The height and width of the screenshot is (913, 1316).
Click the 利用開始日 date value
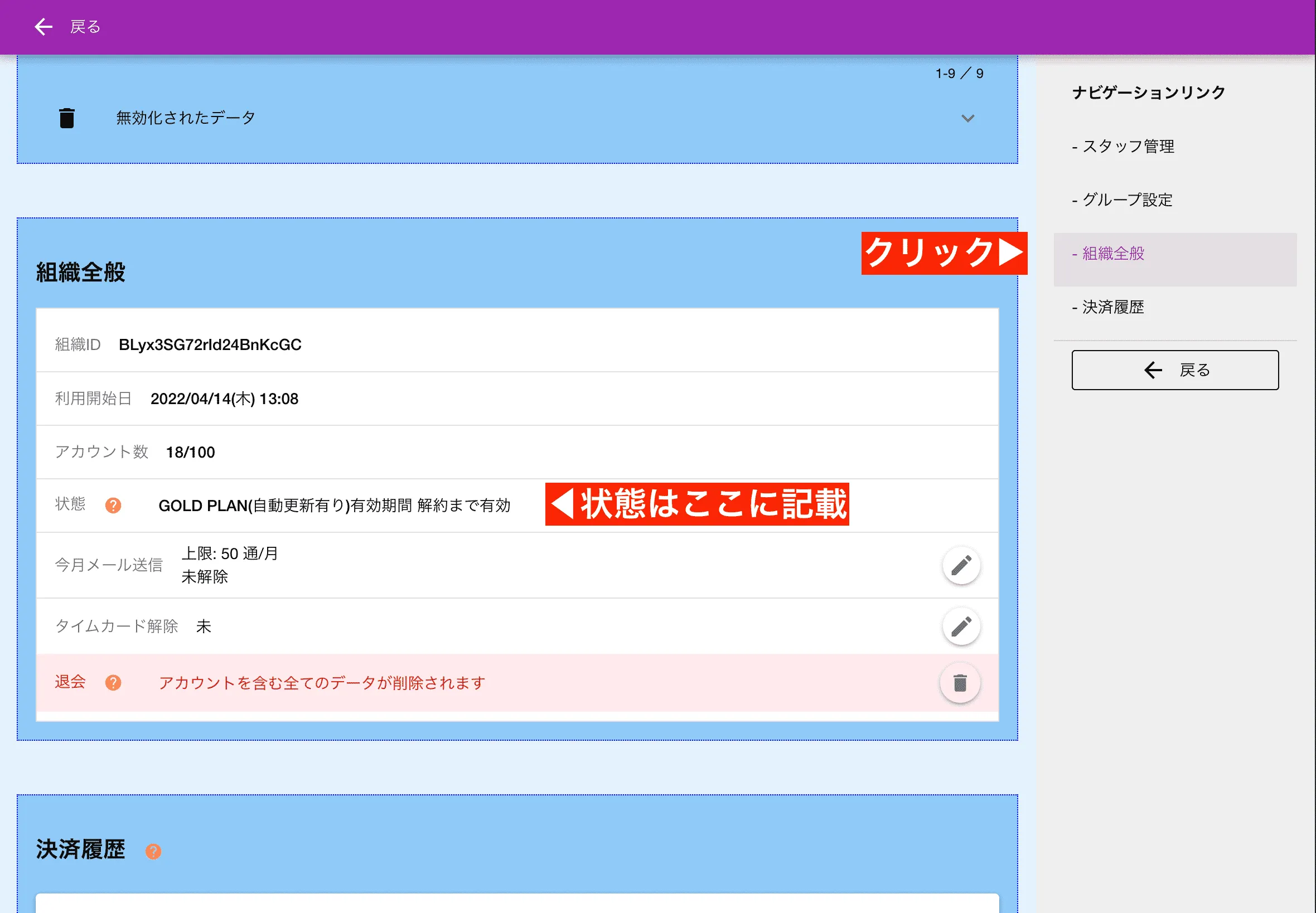[224, 399]
